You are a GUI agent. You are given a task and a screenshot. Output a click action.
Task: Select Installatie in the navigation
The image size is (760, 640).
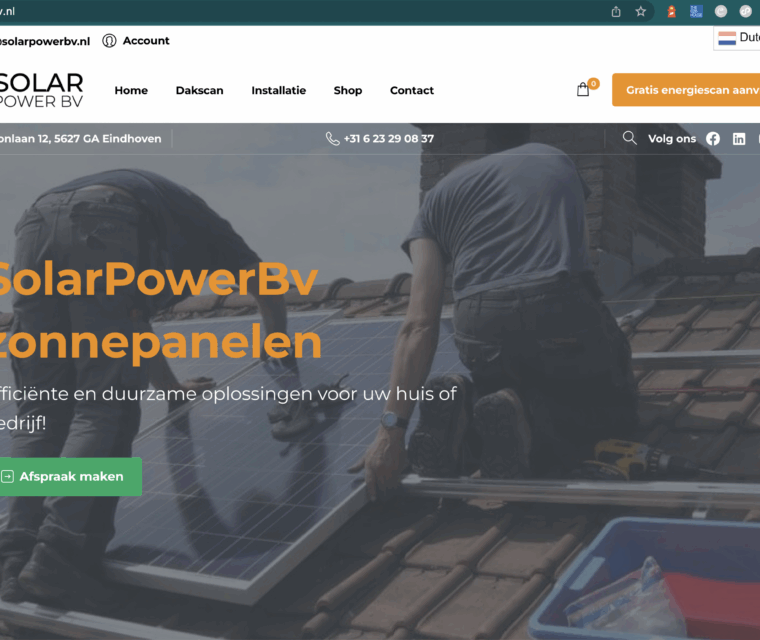point(279,90)
